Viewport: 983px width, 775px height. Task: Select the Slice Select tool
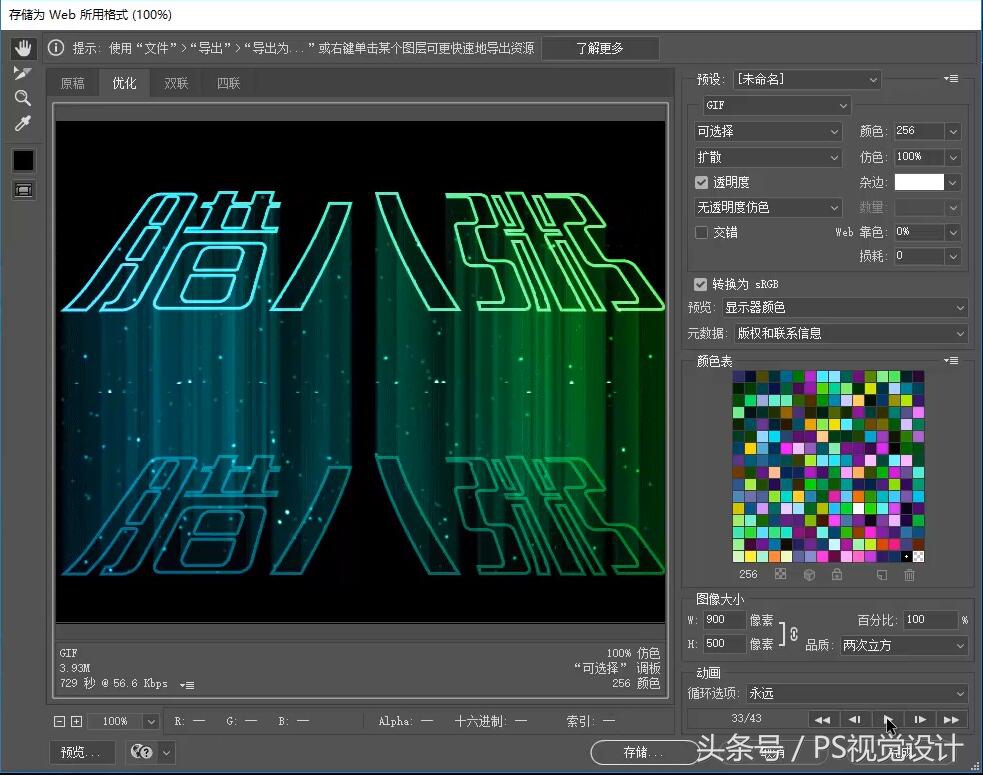(22, 72)
